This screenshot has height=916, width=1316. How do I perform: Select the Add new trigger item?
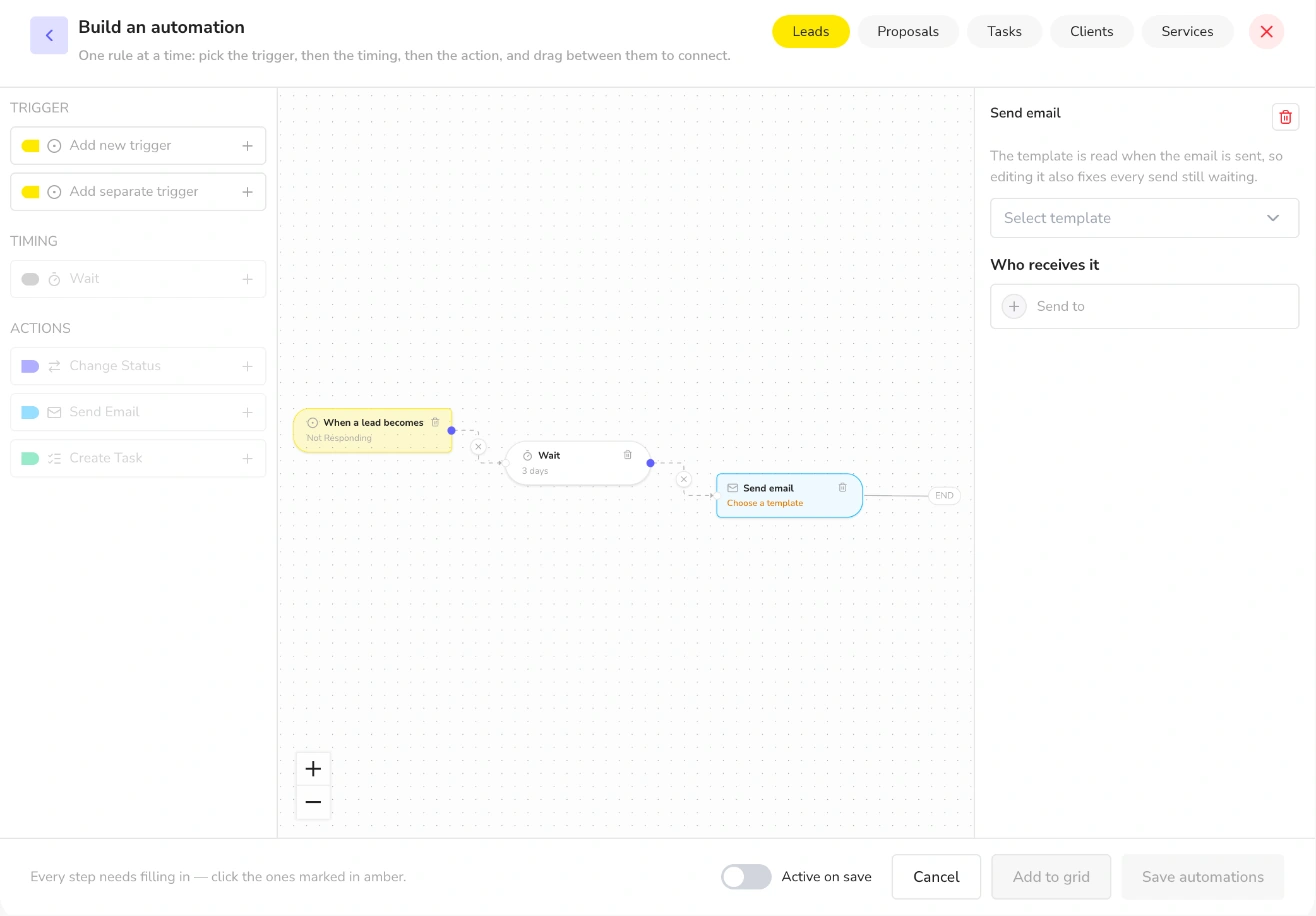tap(138, 146)
